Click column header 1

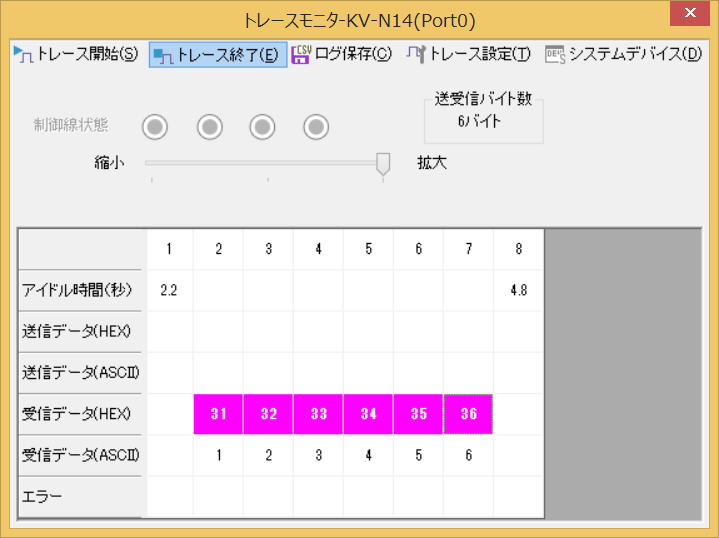(x=169, y=249)
